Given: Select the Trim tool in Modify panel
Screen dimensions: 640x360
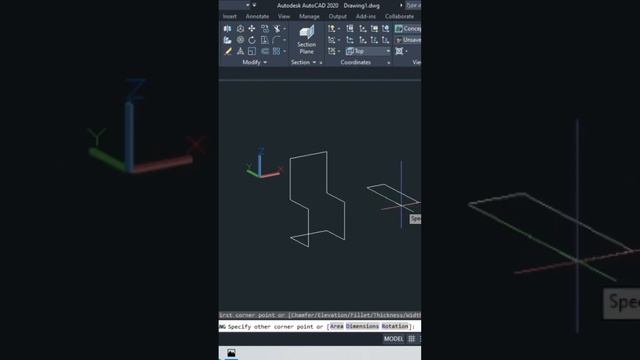Looking at the screenshot, I should pyautogui.click(x=277, y=29).
